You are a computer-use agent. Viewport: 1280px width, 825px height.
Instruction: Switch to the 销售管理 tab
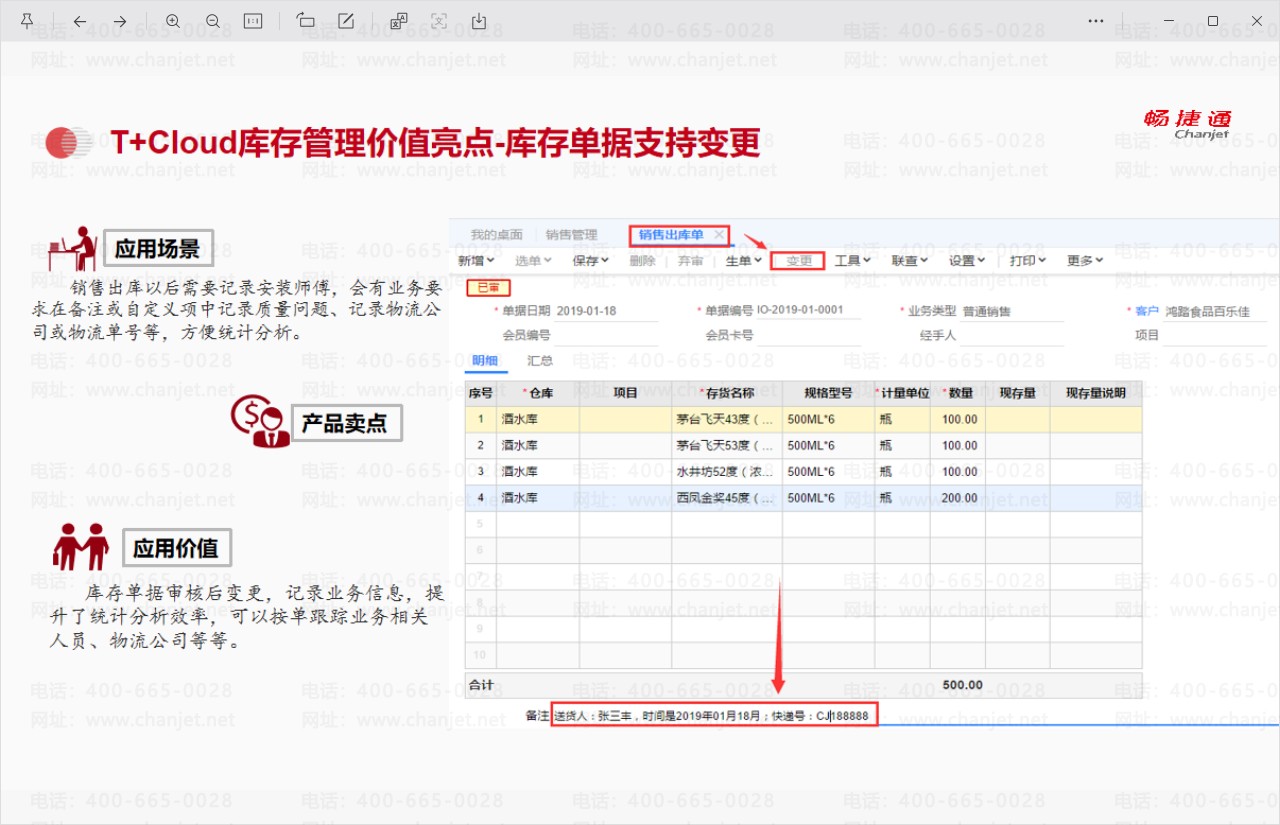[x=572, y=235]
